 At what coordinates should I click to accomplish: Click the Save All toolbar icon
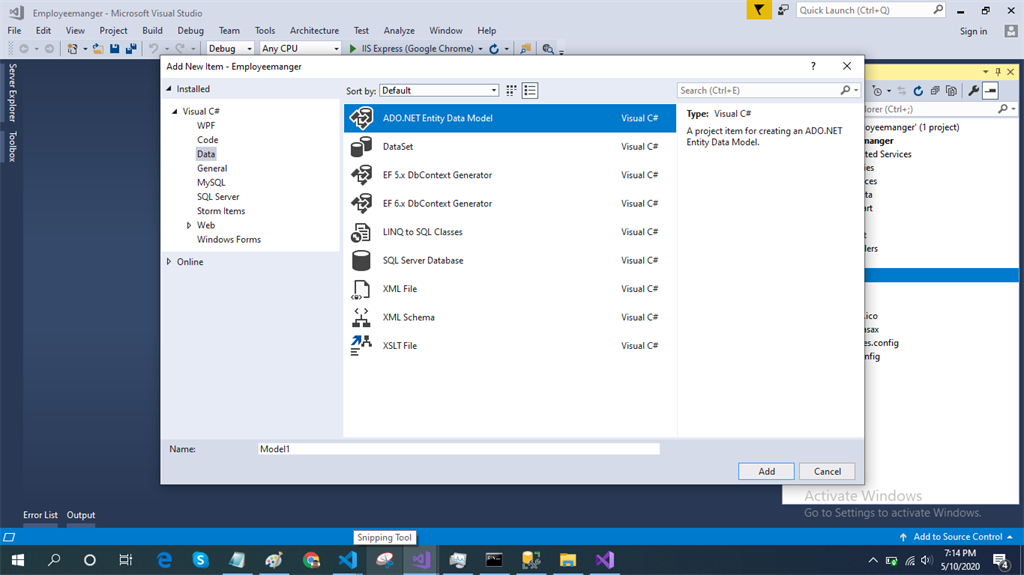tap(131, 49)
